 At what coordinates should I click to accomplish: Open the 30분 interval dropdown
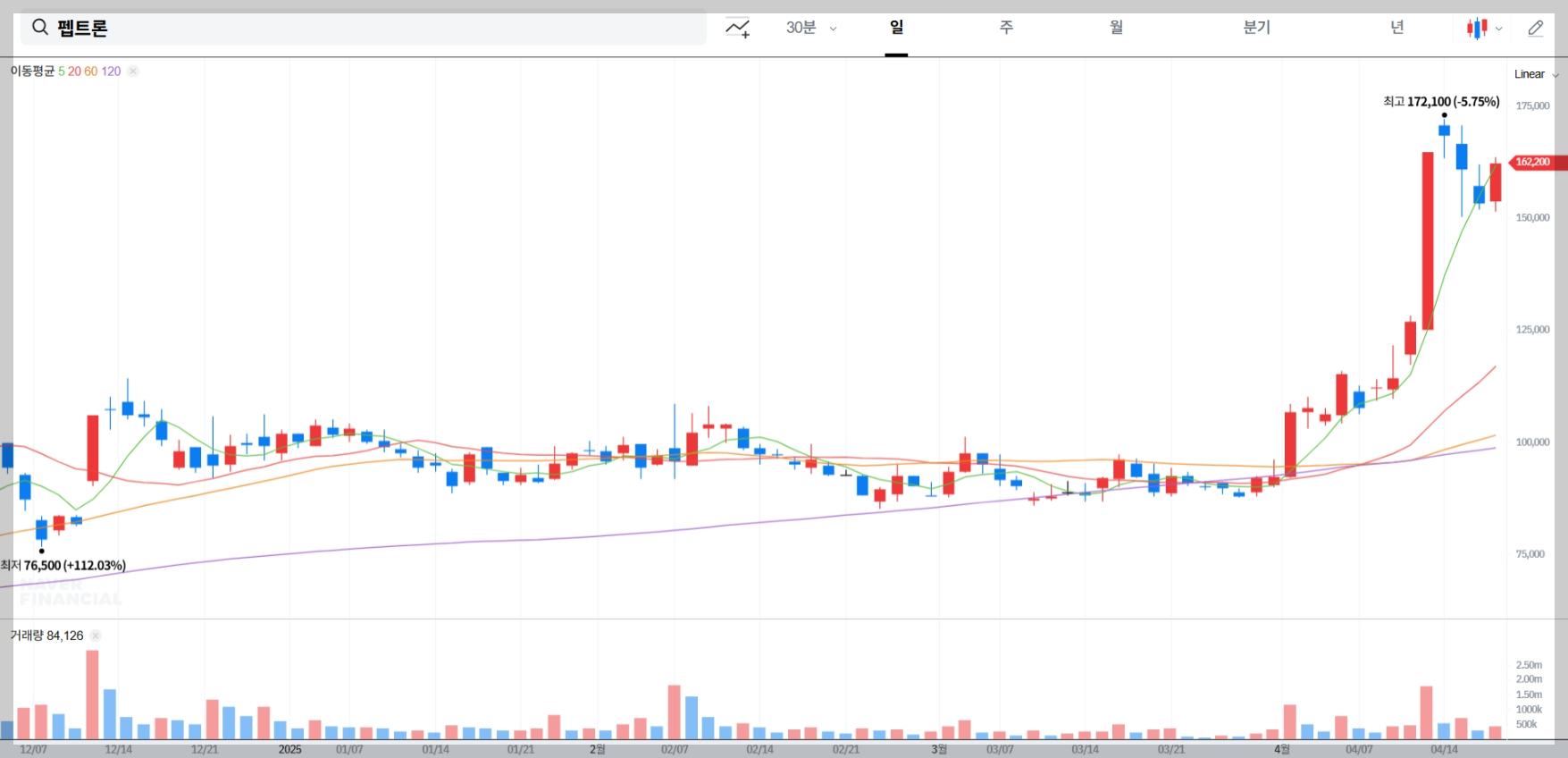(x=811, y=28)
